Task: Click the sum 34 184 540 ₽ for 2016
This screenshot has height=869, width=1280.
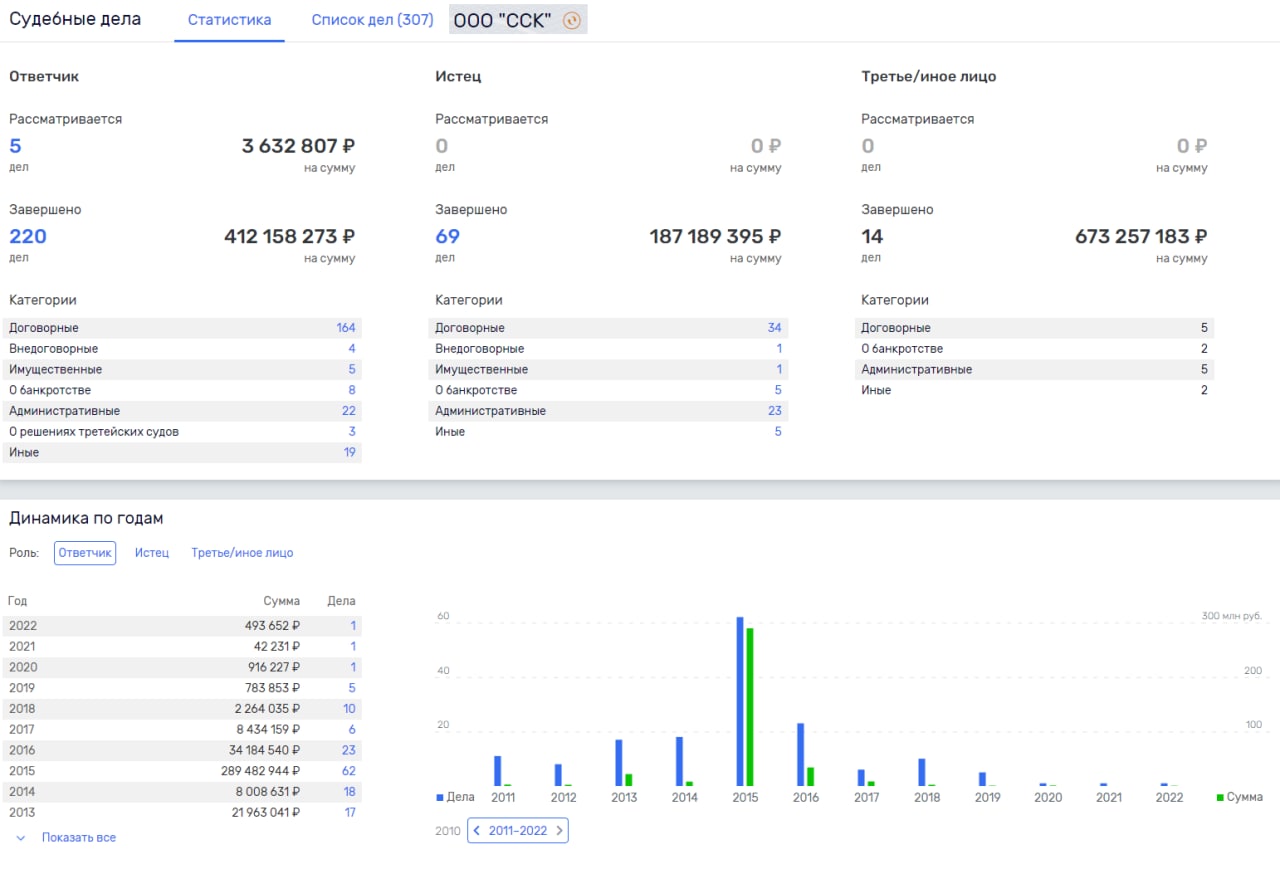Action: pos(264,750)
